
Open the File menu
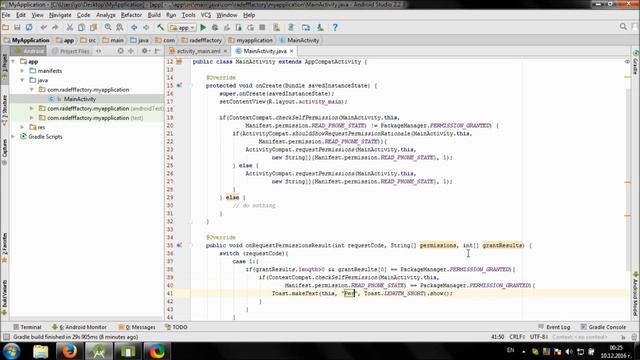click(x=6, y=15)
